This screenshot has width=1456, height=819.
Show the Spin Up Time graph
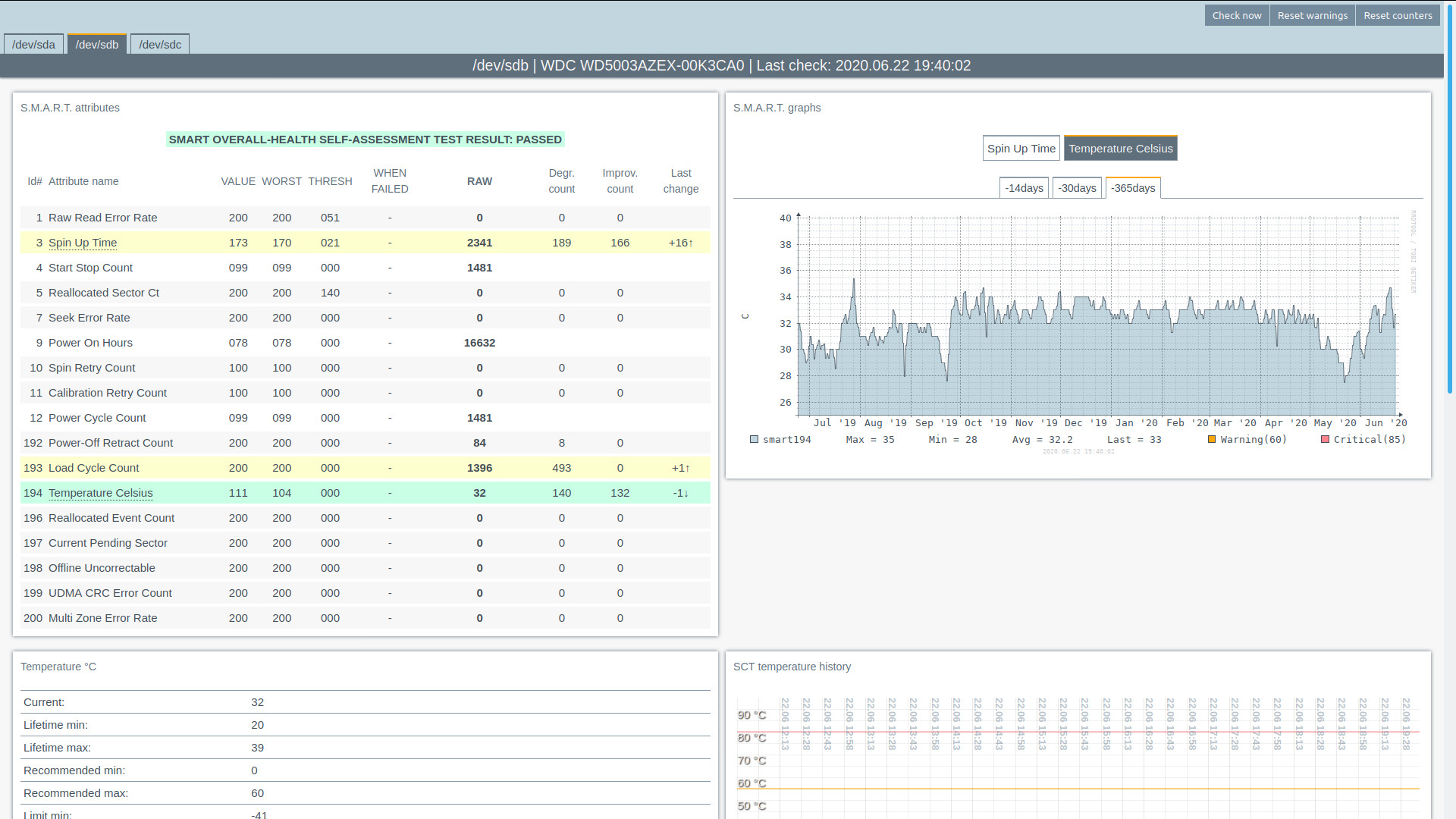pos(1021,149)
